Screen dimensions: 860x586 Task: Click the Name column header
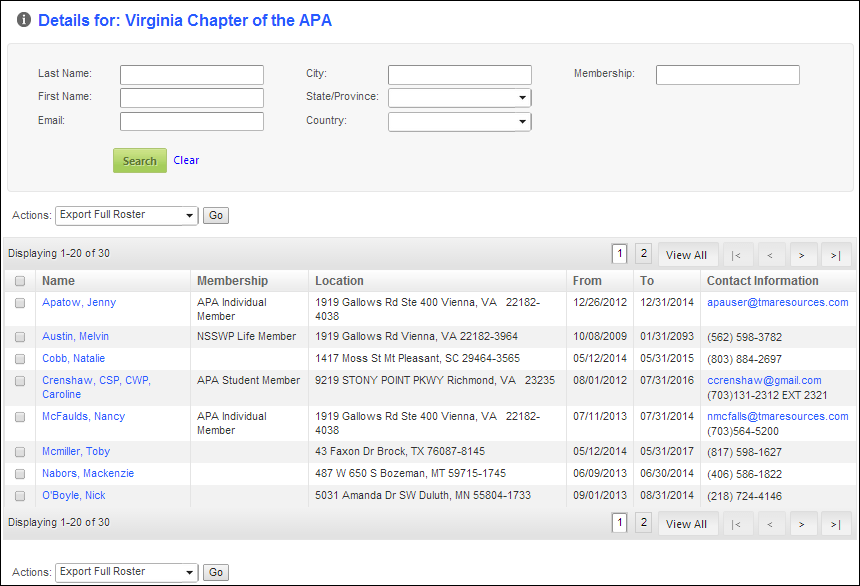pos(58,280)
